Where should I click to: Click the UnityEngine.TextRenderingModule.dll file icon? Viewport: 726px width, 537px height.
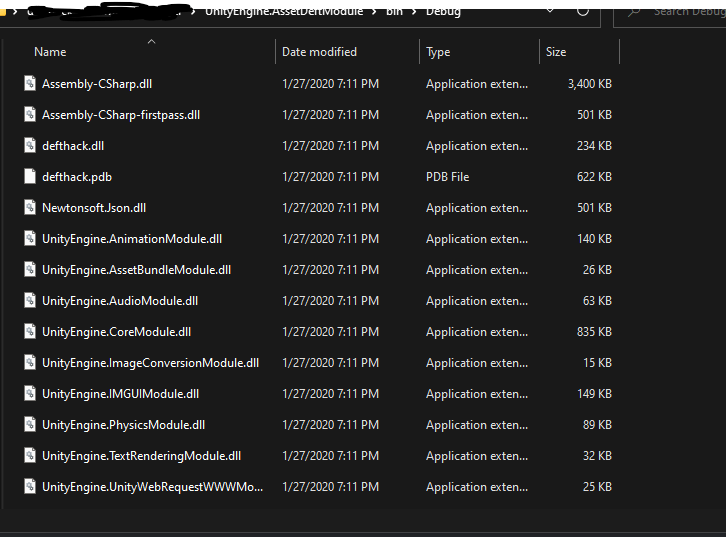pyautogui.click(x=30, y=456)
